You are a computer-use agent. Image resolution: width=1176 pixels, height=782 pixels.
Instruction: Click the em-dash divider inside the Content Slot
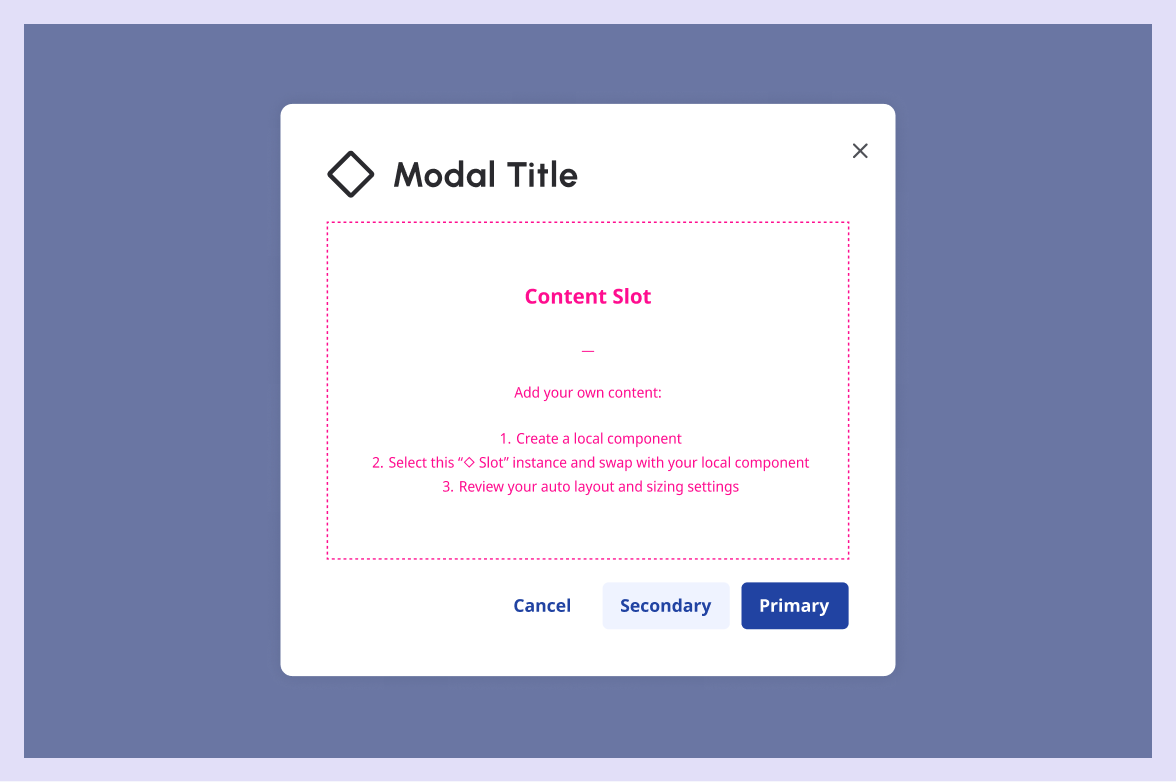[588, 351]
